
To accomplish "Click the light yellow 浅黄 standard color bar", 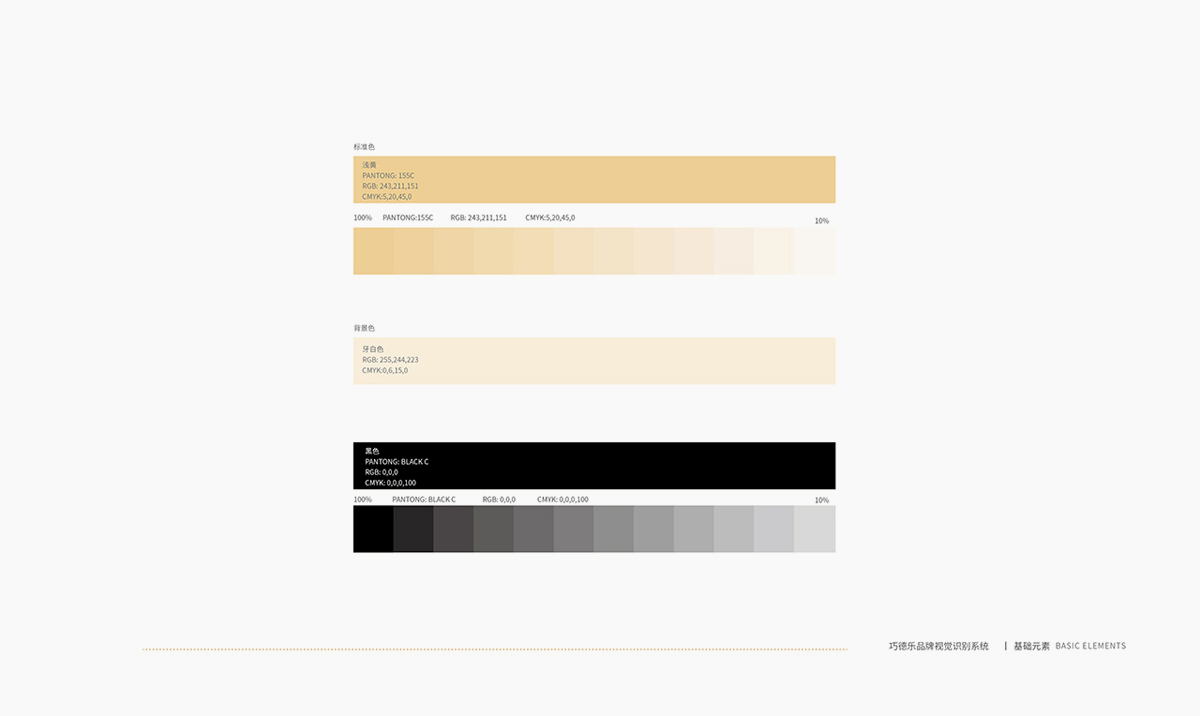I will [594, 180].
